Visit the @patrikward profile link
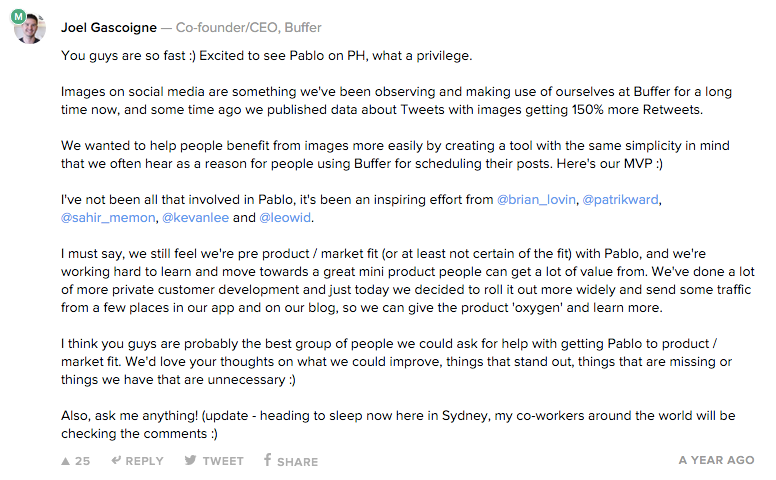Viewport: 776px width, 480px height. click(621, 199)
